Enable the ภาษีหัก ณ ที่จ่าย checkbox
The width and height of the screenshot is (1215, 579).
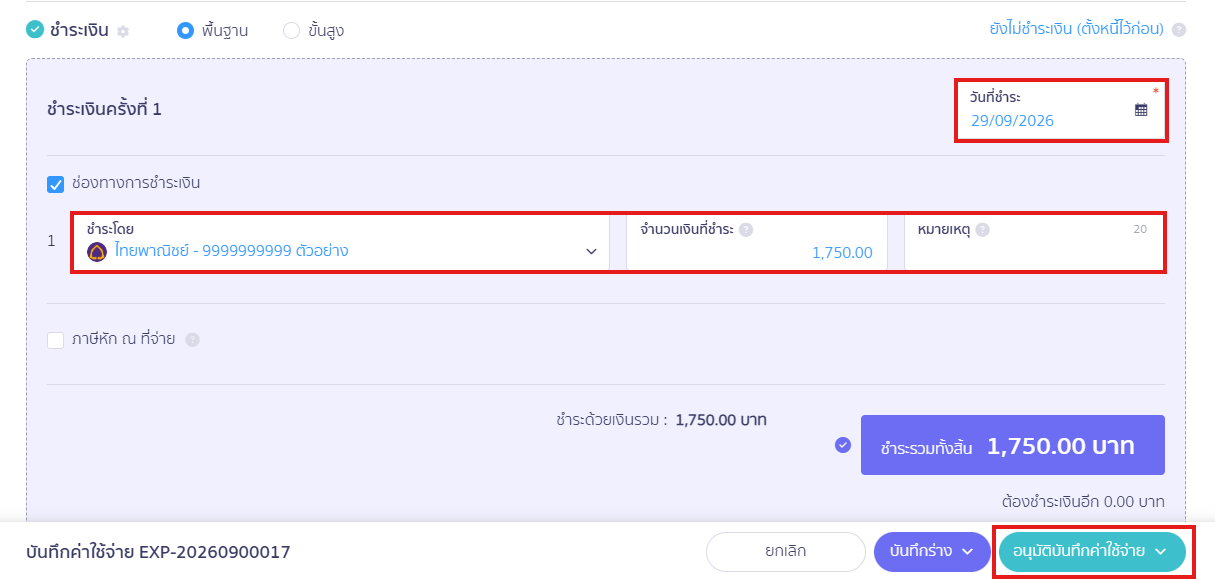pyautogui.click(x=56, y=340)
